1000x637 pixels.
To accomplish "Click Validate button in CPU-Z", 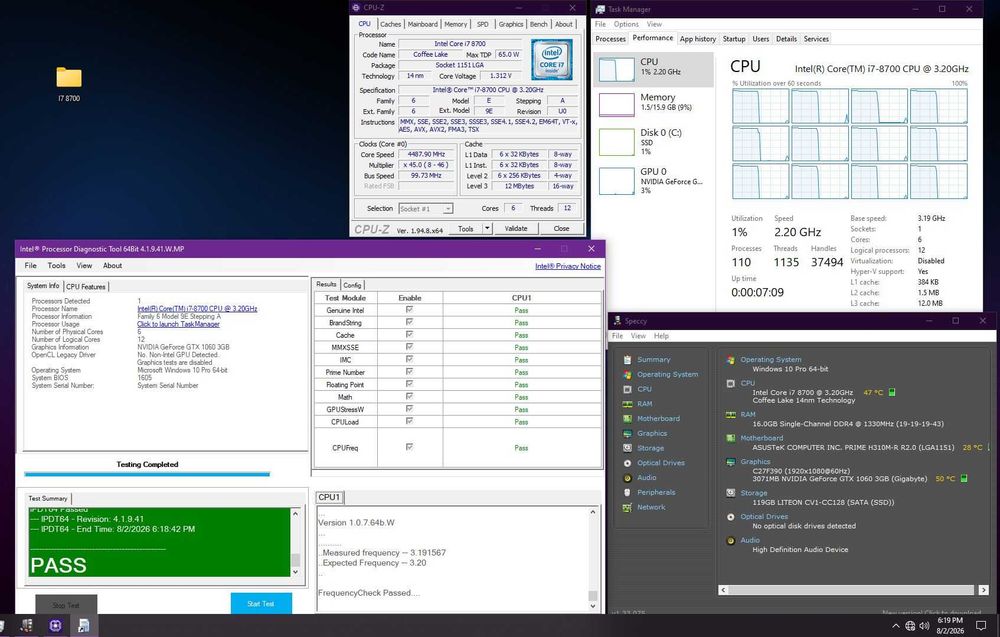I will [516, 228].
